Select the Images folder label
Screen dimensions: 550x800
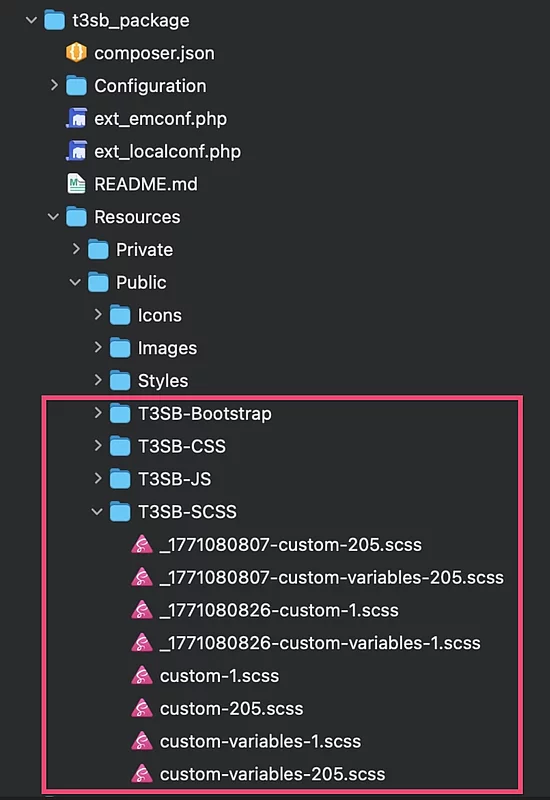[x=167, y=348]
